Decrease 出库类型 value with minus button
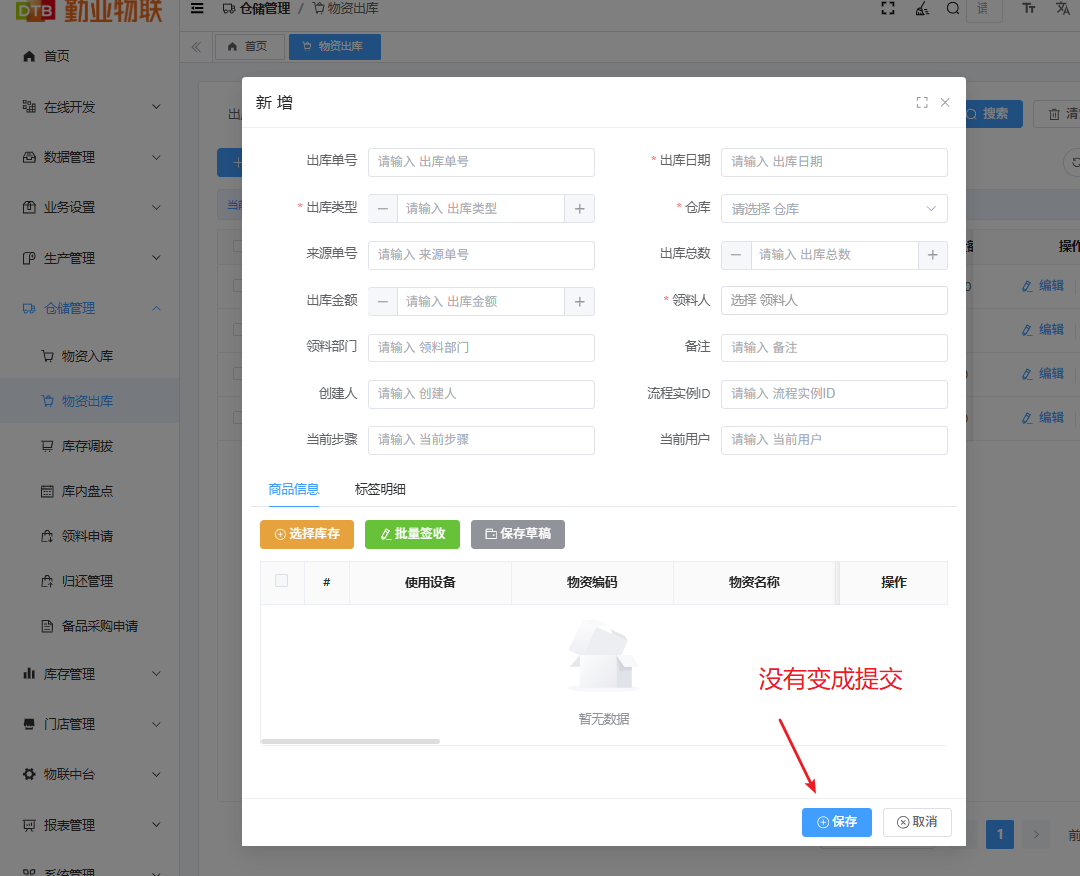The width and height of the screenshot is (1080, 876). (383, 209)
